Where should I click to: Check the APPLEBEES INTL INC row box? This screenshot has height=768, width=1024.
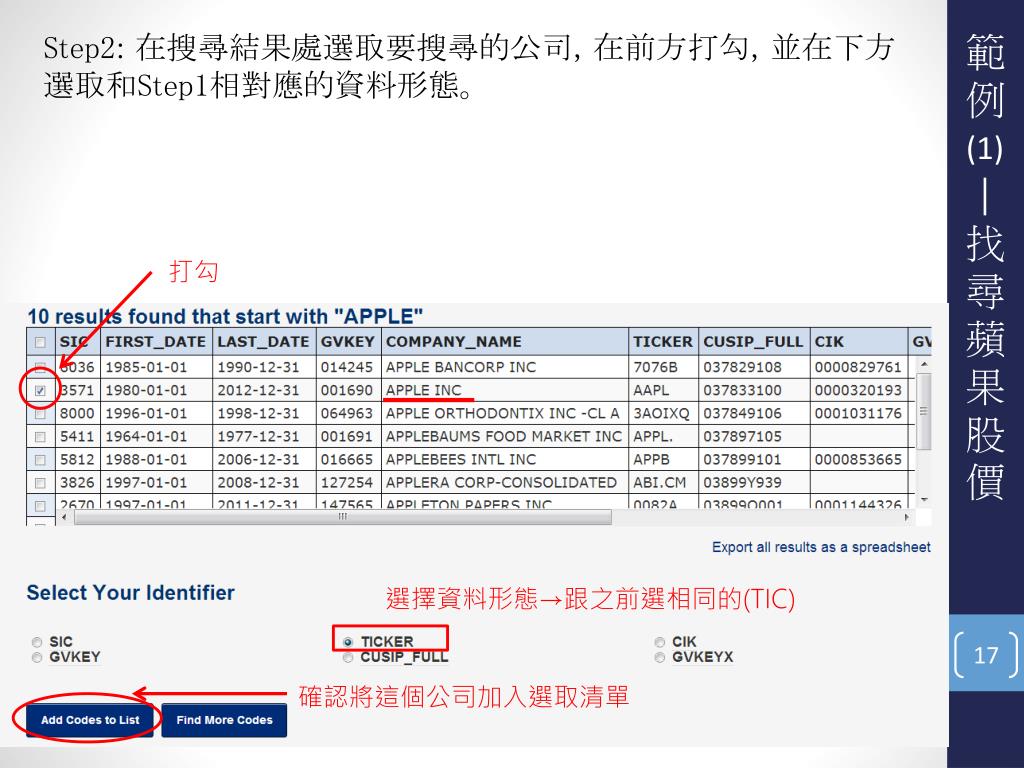40,460
